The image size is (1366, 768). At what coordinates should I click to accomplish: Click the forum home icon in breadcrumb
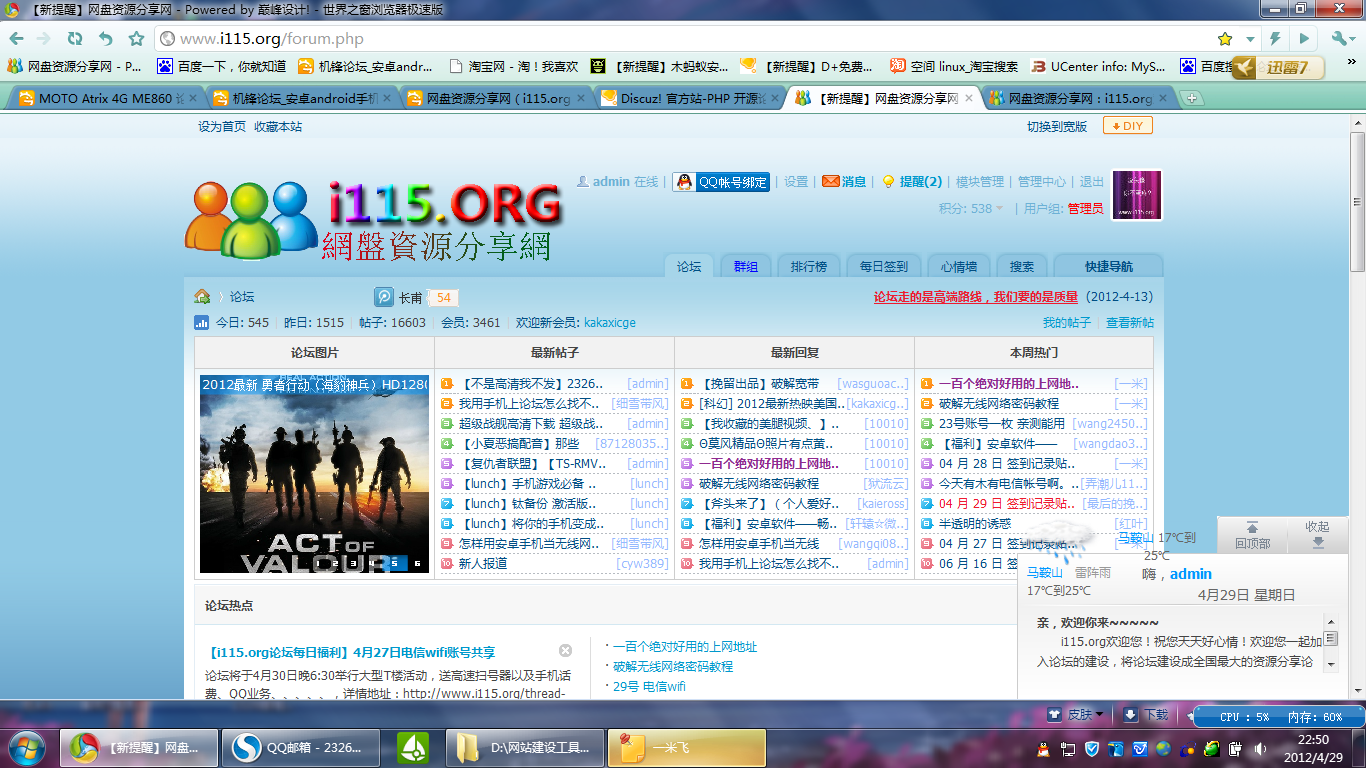point(202,297)
